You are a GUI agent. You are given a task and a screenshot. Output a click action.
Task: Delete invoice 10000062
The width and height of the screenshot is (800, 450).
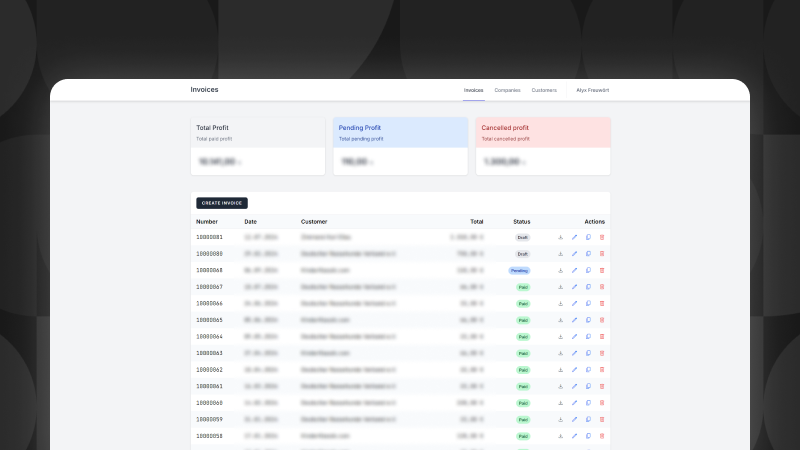(x=602, y=370)
